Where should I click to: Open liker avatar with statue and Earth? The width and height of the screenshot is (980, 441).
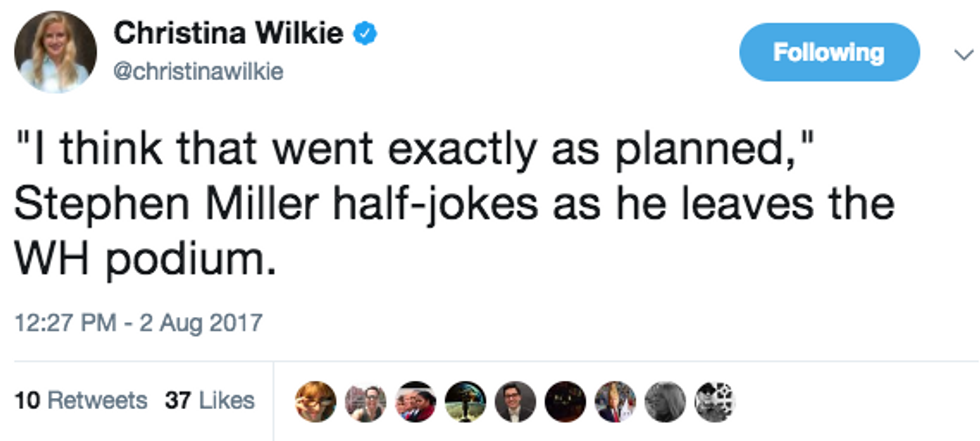point(466,402)
